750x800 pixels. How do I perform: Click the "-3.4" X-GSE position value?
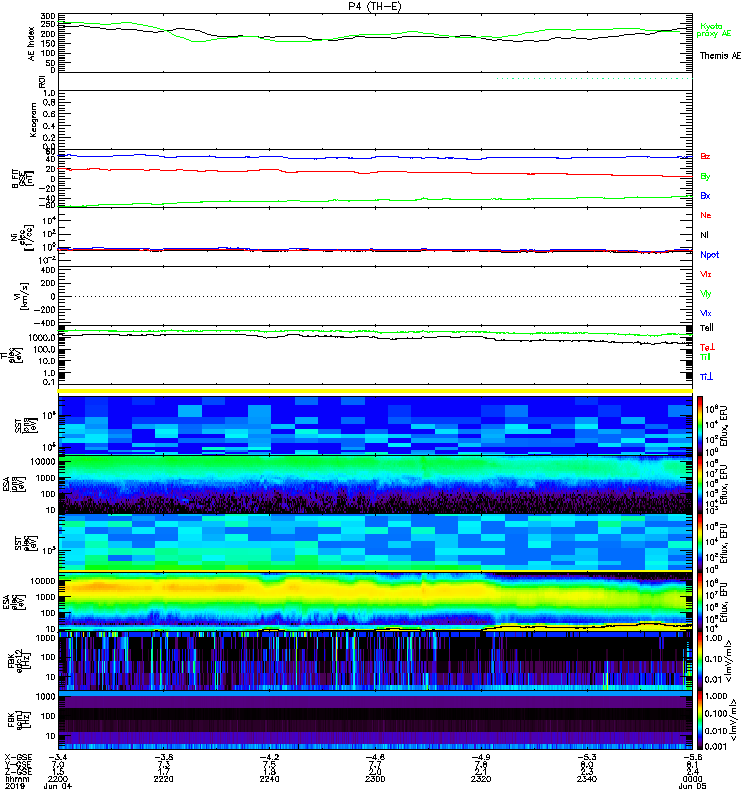coord(57,757)
